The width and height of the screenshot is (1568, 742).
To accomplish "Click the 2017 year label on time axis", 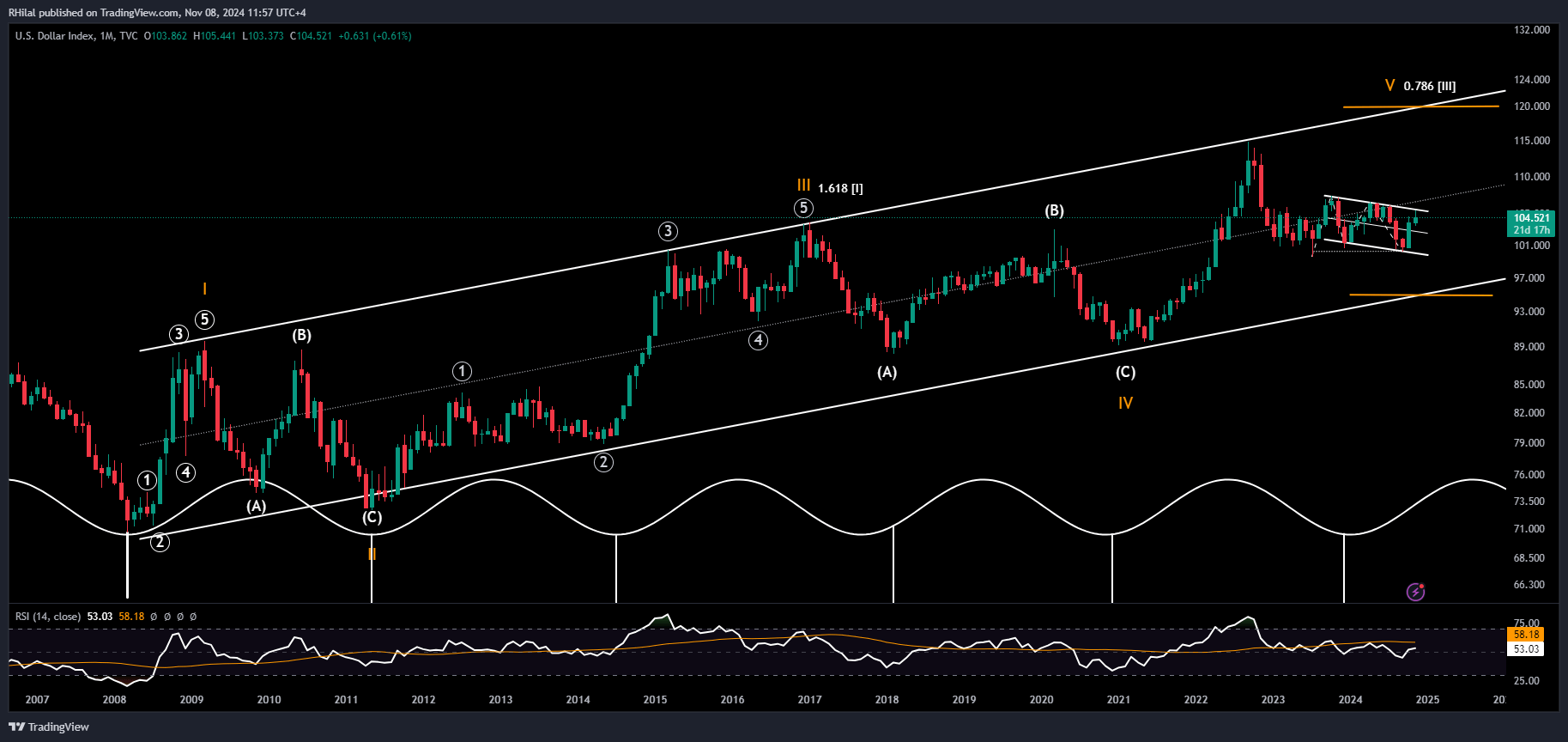I will [810, 700].
